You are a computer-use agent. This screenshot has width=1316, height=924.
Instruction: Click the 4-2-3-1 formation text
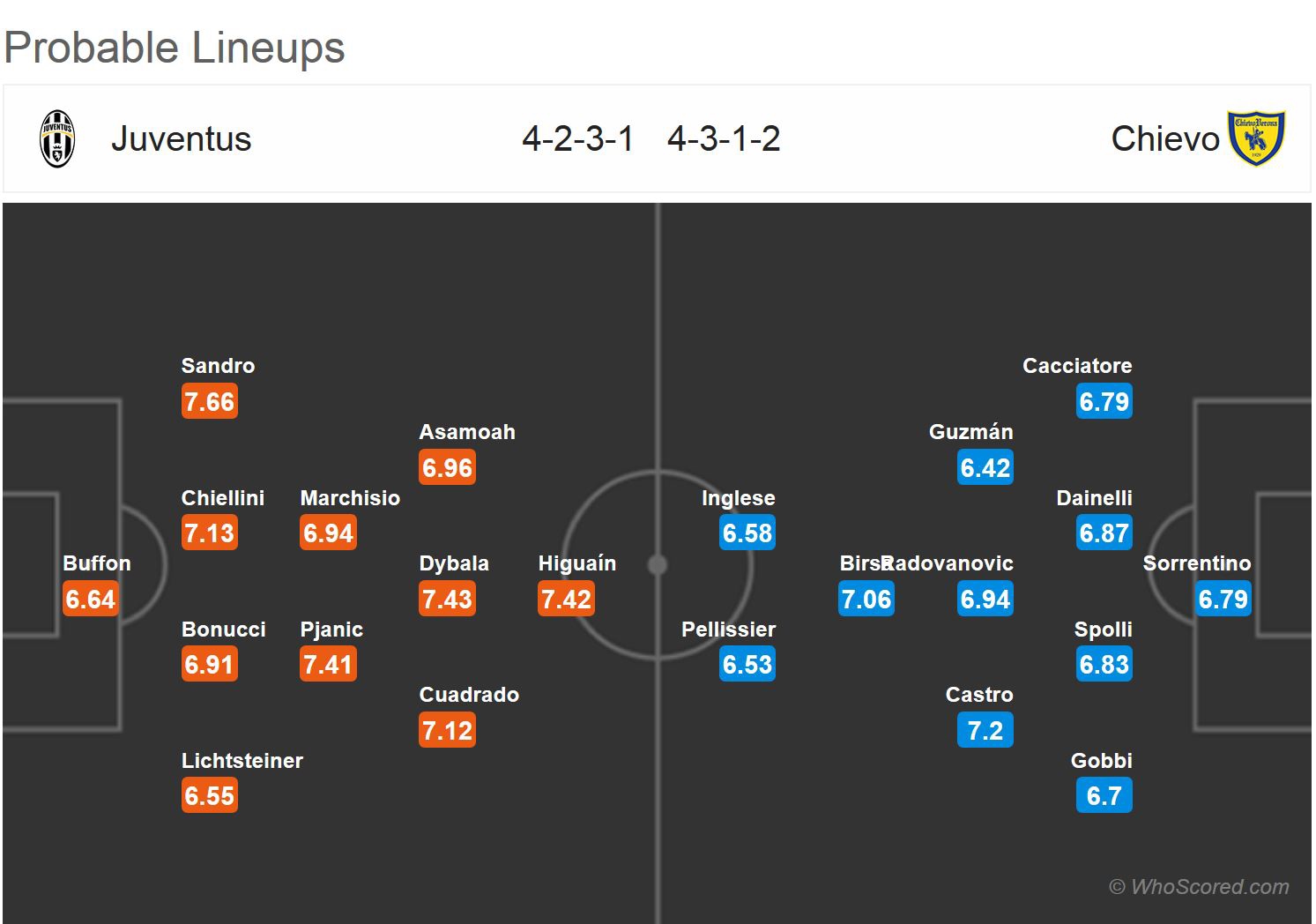(577, 139)
